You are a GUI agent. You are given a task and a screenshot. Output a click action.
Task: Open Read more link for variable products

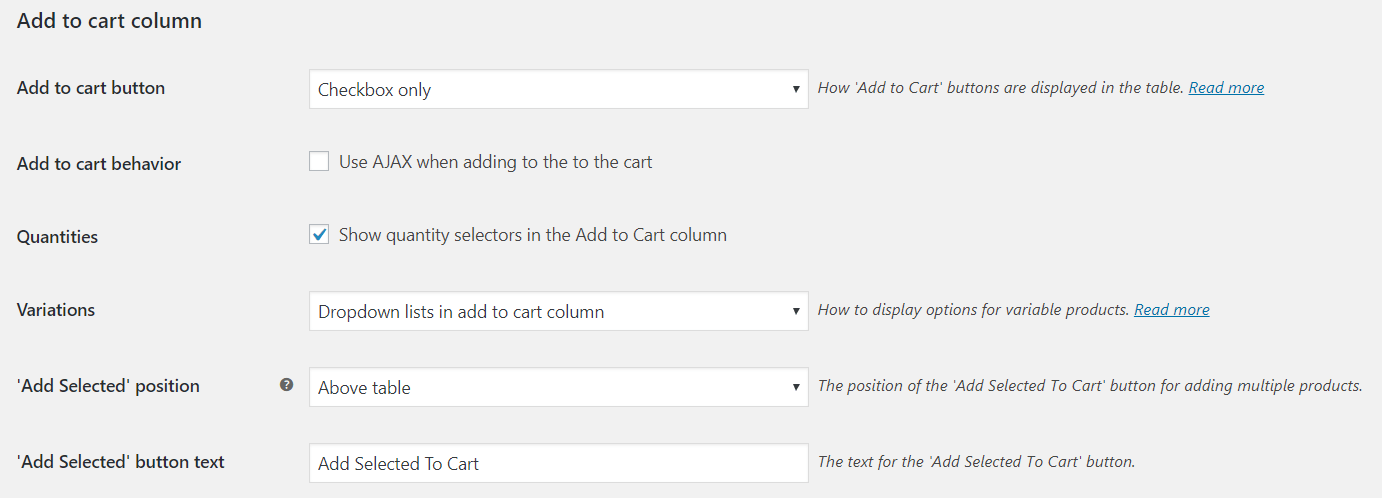point(1172,310)
